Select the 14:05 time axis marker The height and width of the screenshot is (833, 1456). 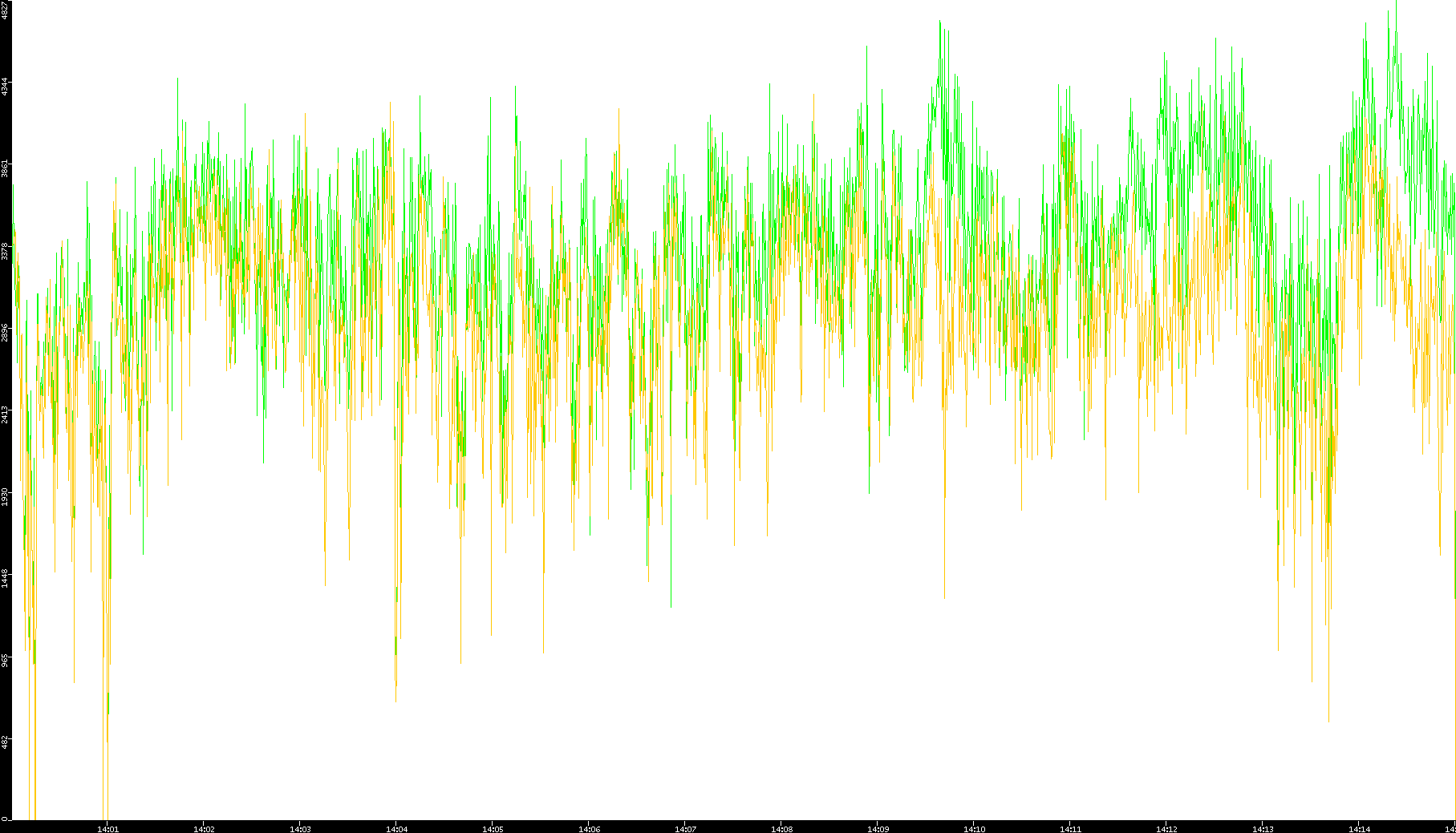pyautogui.click(x=493, y=828)
